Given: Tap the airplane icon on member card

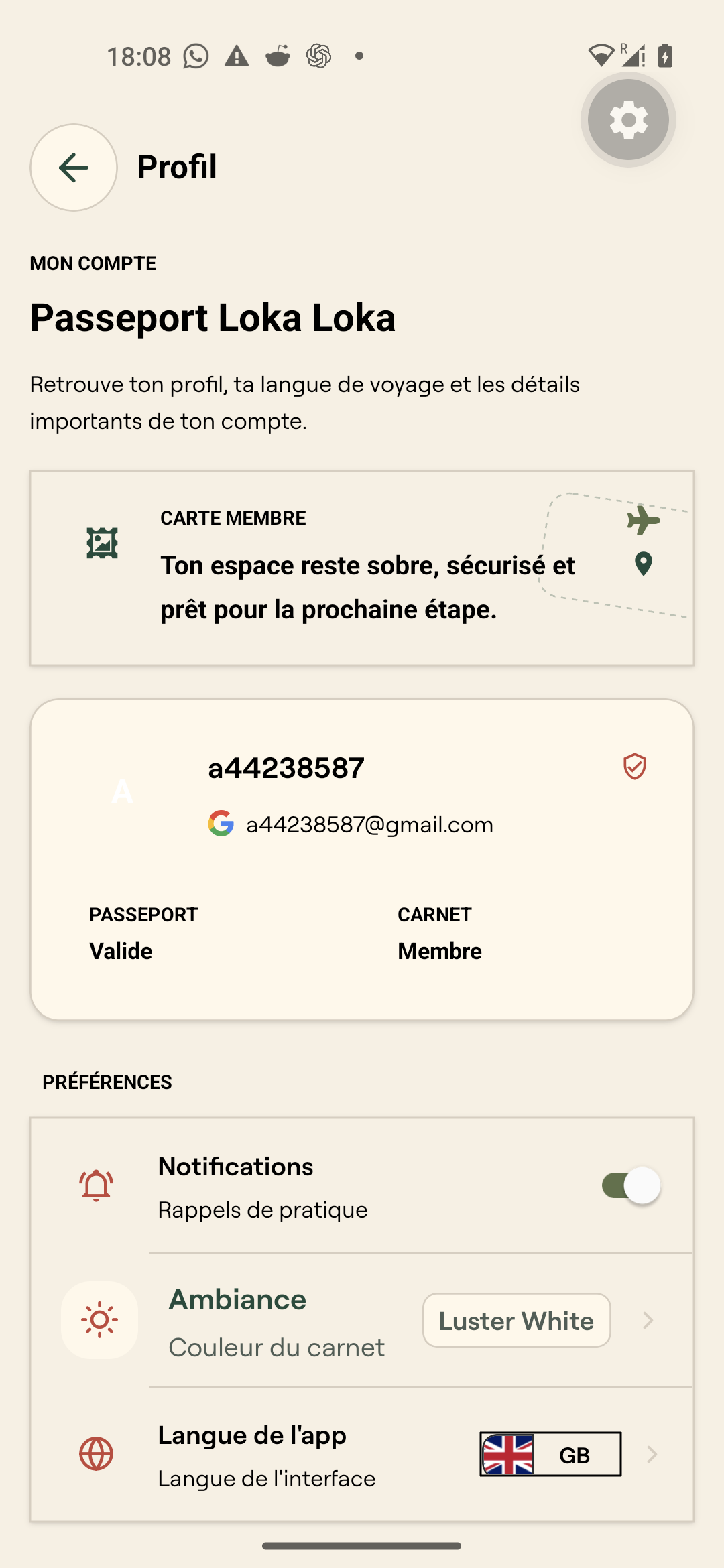Looking at the screenshot, I should click(644, 520).
